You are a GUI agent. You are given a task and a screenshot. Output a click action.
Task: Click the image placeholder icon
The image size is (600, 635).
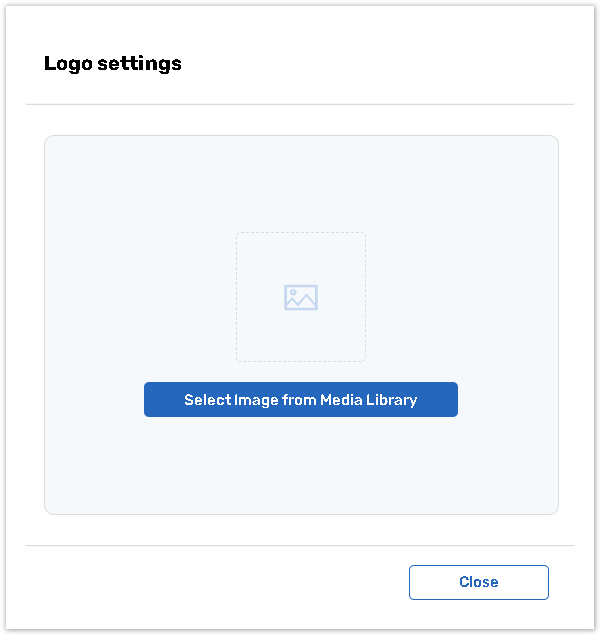tap(301, 297)
